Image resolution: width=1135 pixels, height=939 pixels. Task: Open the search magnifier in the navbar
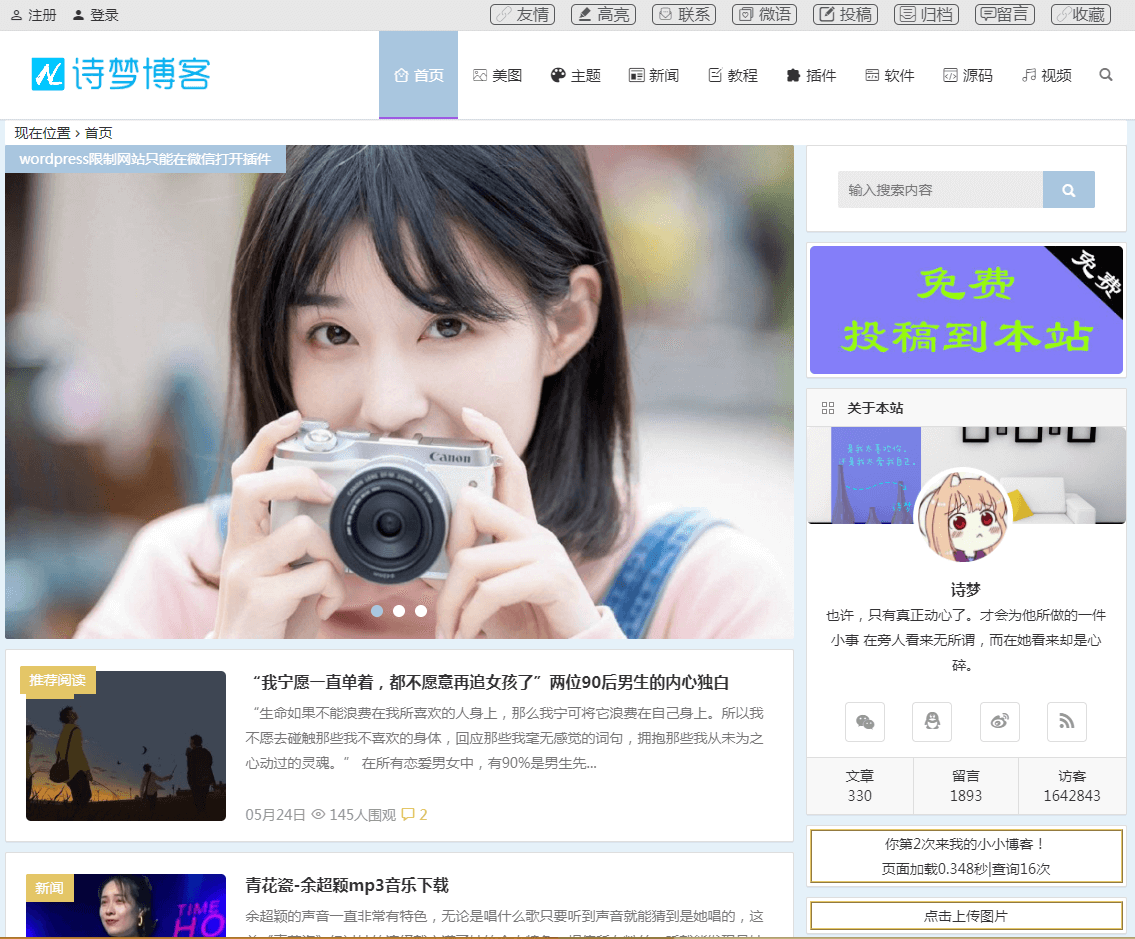click(1105, 74)
